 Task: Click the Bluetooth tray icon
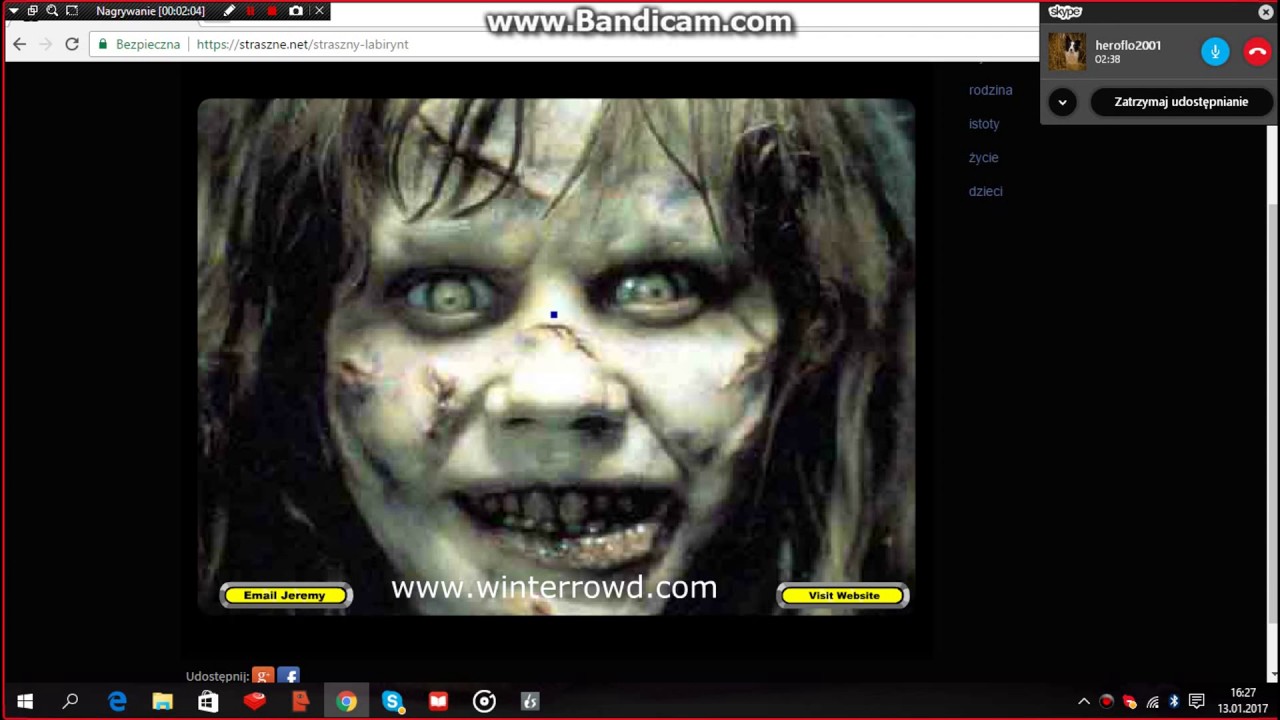tap(1174, 702)
